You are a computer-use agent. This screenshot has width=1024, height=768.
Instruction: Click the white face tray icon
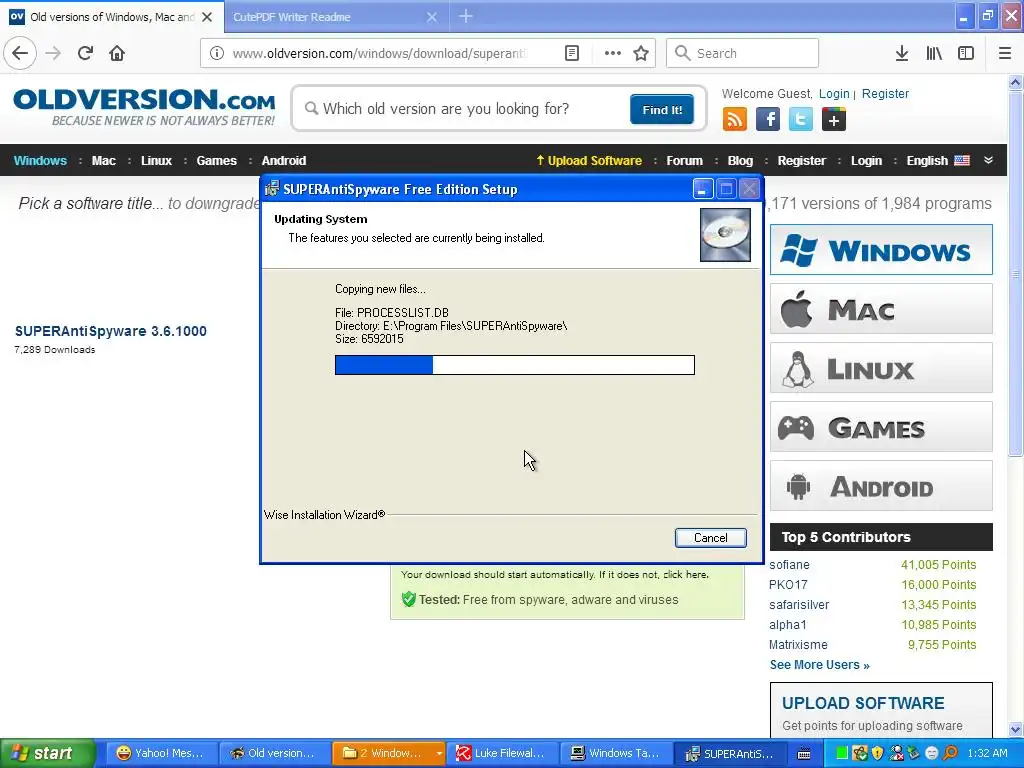pos(932,754)
